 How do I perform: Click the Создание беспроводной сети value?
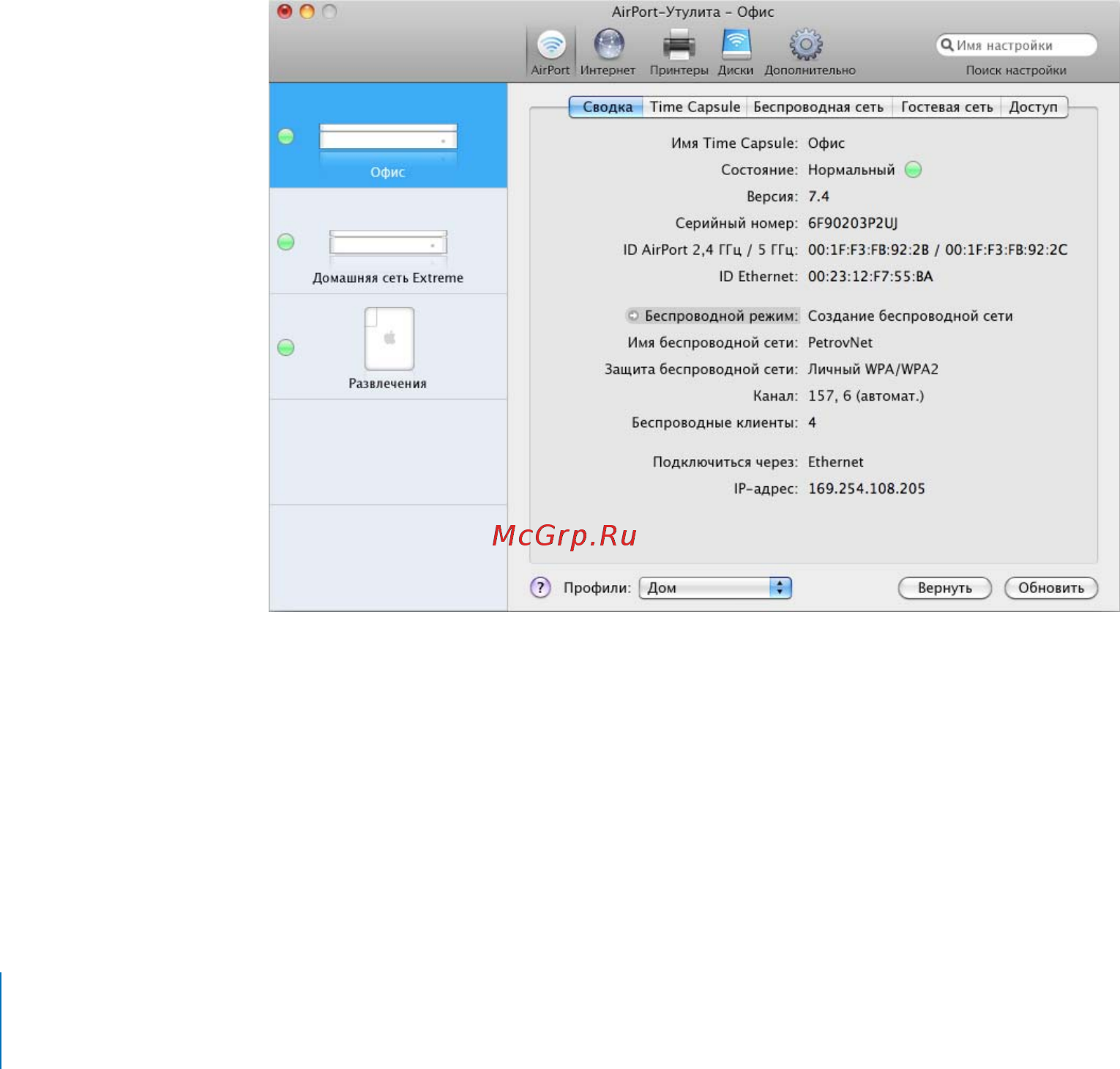[911, 316]
